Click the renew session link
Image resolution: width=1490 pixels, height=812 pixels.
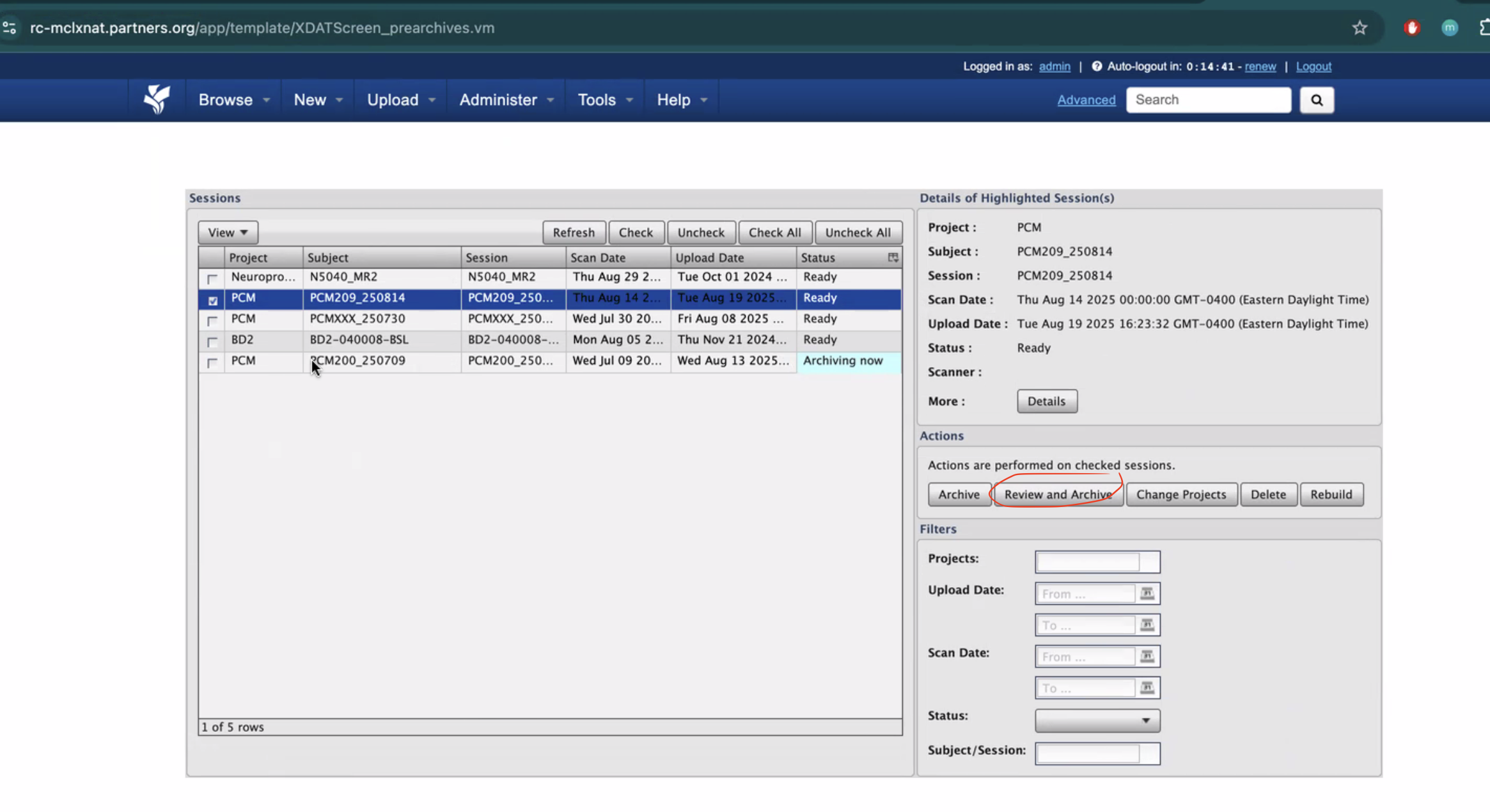coord(1260,66)
